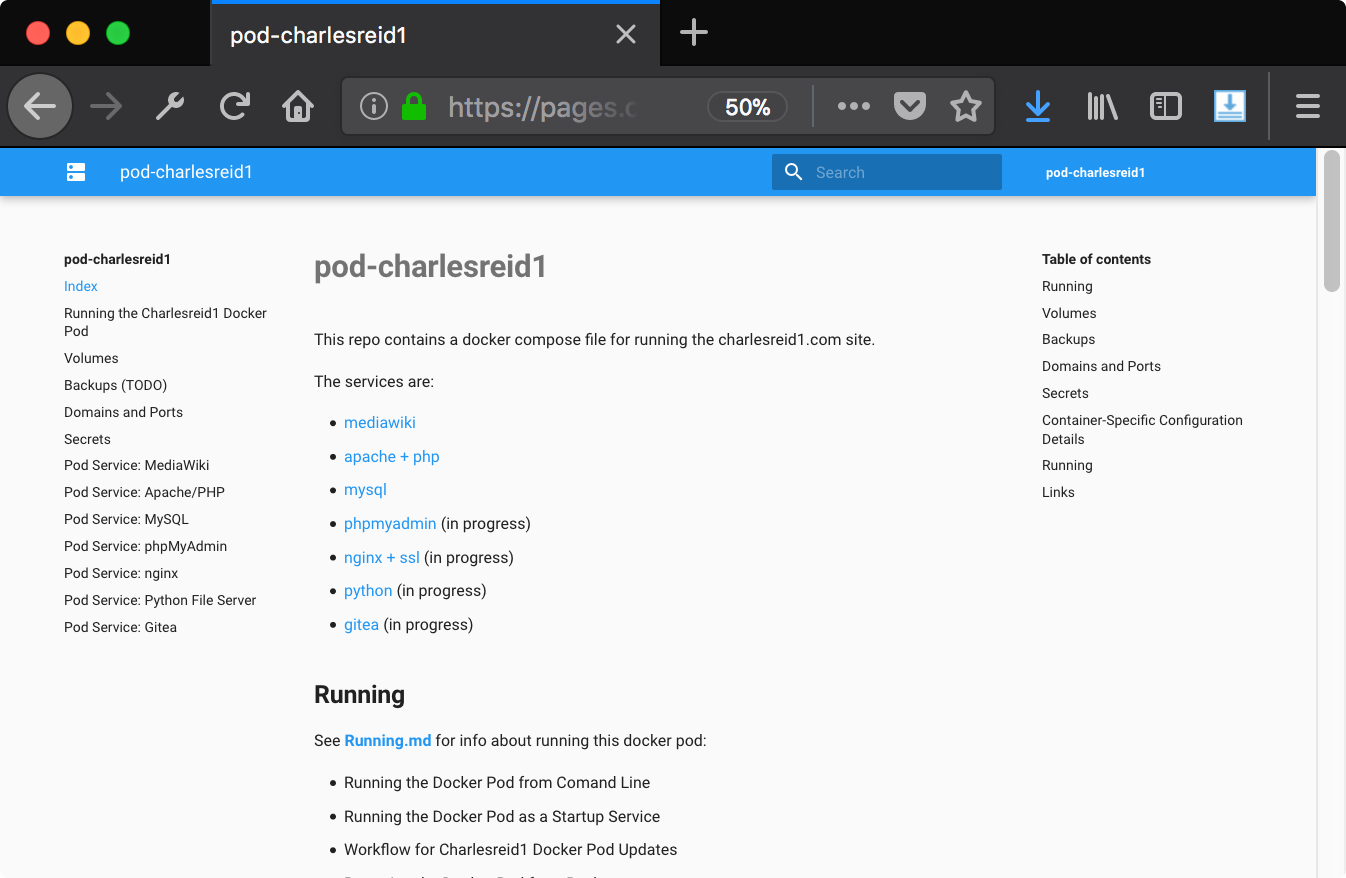Screen dimensions: 1346x878
Task: Open Backups (TODO) navigation item
Action: coord(115,385)
